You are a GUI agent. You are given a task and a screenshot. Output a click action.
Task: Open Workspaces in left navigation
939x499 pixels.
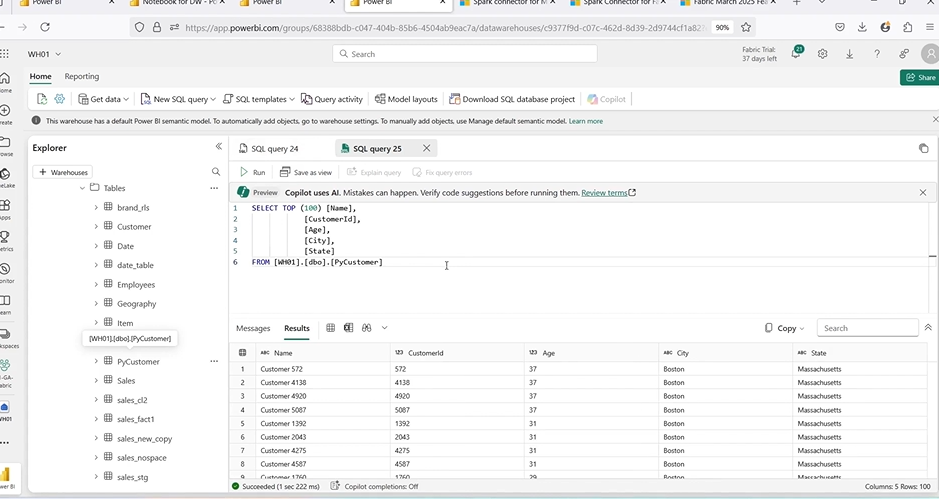6,338
